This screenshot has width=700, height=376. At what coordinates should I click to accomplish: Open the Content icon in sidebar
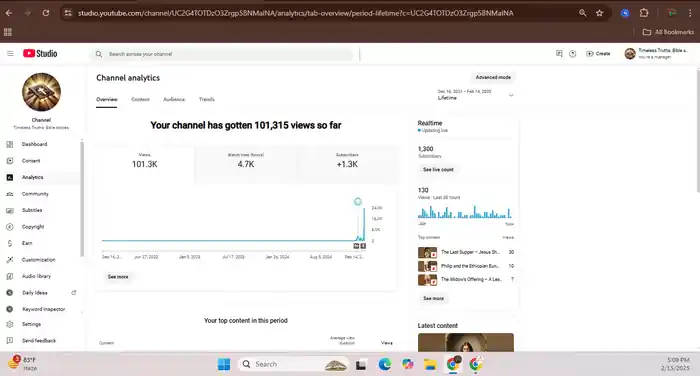coord(10,161)
